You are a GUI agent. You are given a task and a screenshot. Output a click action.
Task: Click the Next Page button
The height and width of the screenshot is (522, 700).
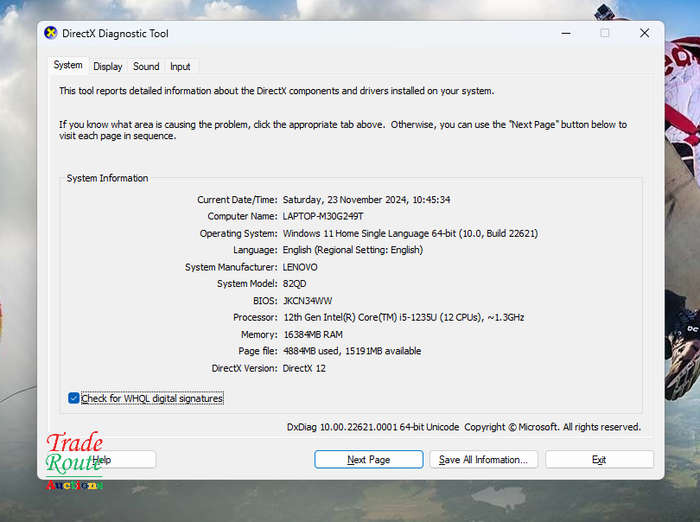pyautogui.click(x=368, y=459)
